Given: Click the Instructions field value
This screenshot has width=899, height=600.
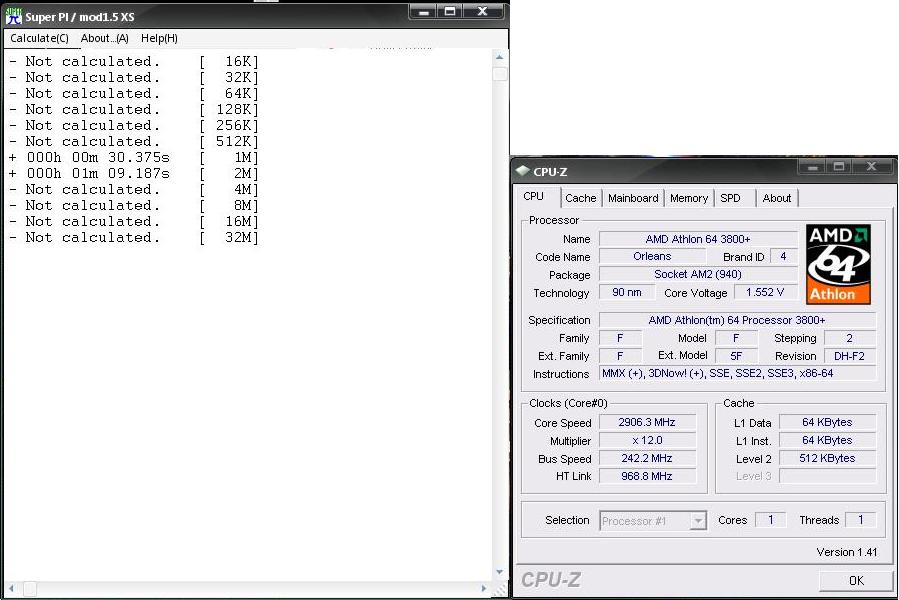Looking at the screenshot, I should click(x=737, y=373).
